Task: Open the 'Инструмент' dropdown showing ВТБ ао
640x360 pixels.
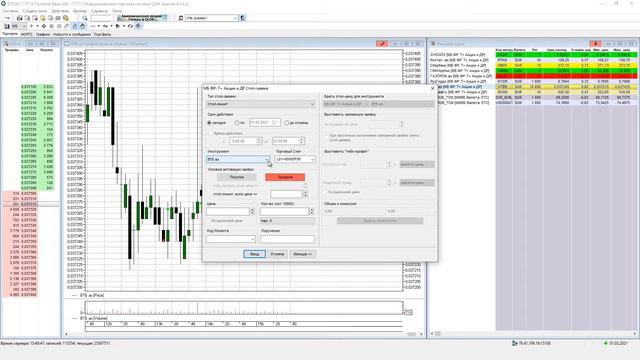Action: (x=238, y=159)
